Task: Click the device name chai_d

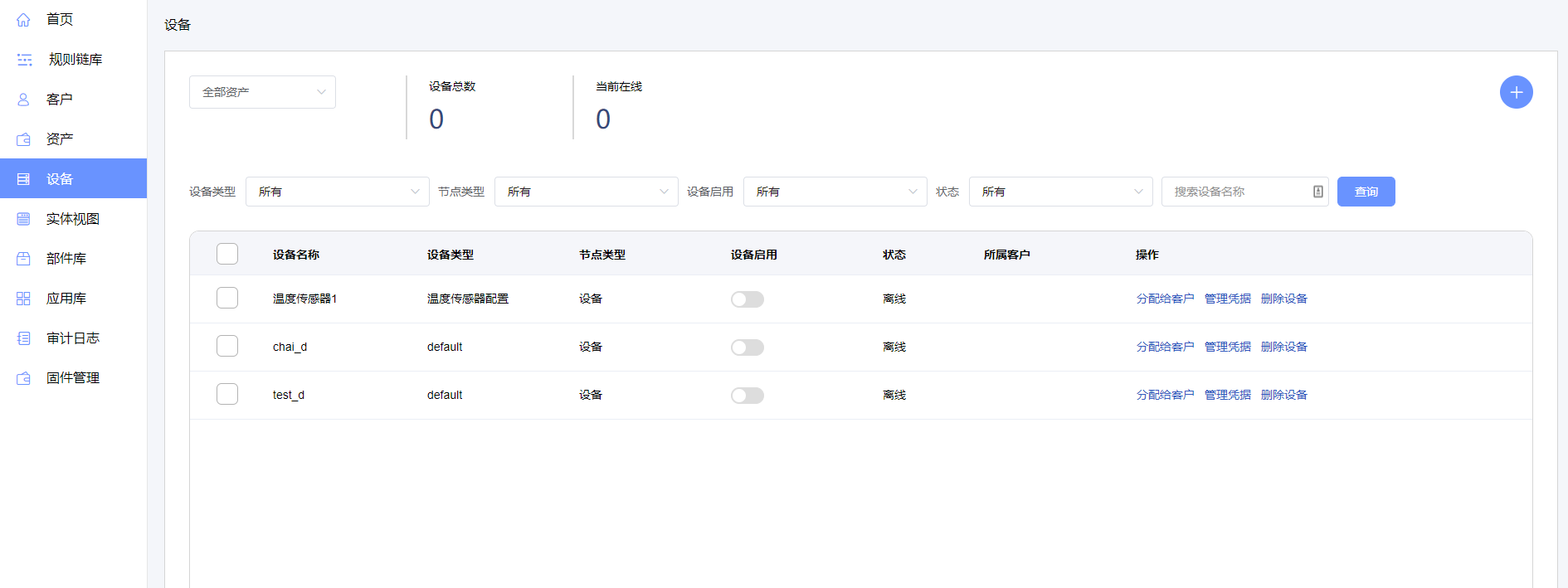Action: click(290, 347)
